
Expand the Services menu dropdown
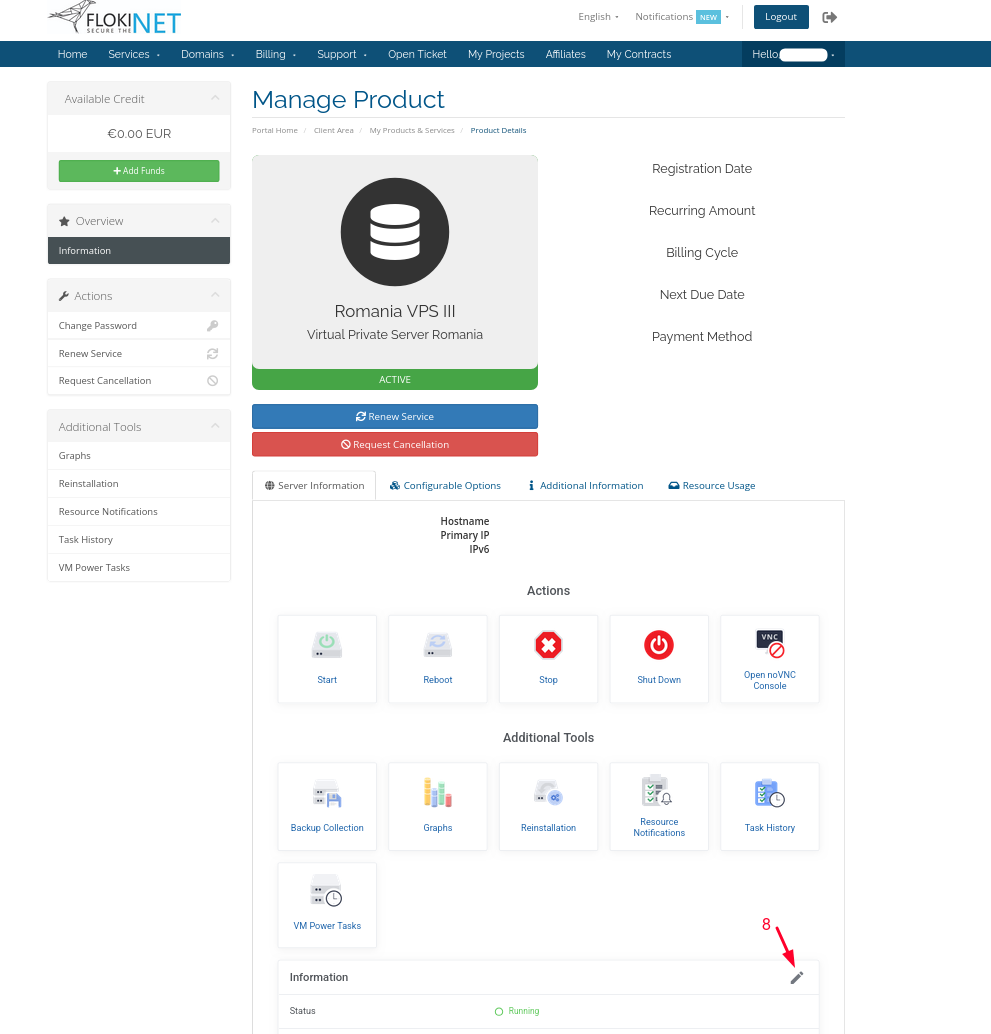[134, 54]
